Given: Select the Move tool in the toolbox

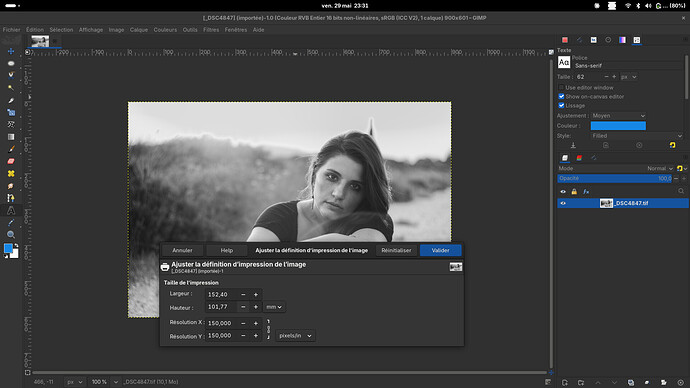Looking at the screenshot, I should pos(11,51).
